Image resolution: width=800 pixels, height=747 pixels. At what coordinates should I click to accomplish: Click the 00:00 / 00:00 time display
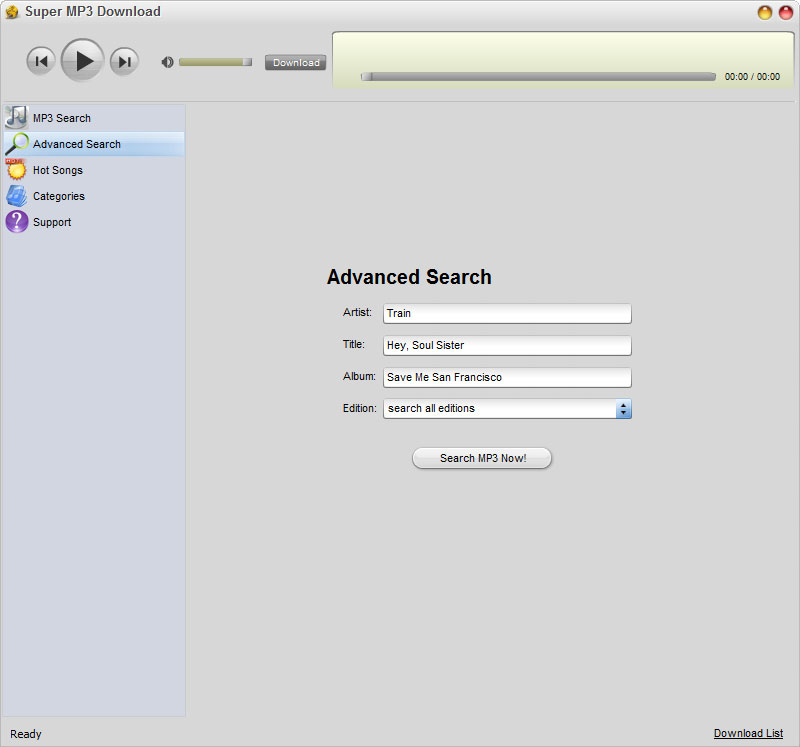752,77
